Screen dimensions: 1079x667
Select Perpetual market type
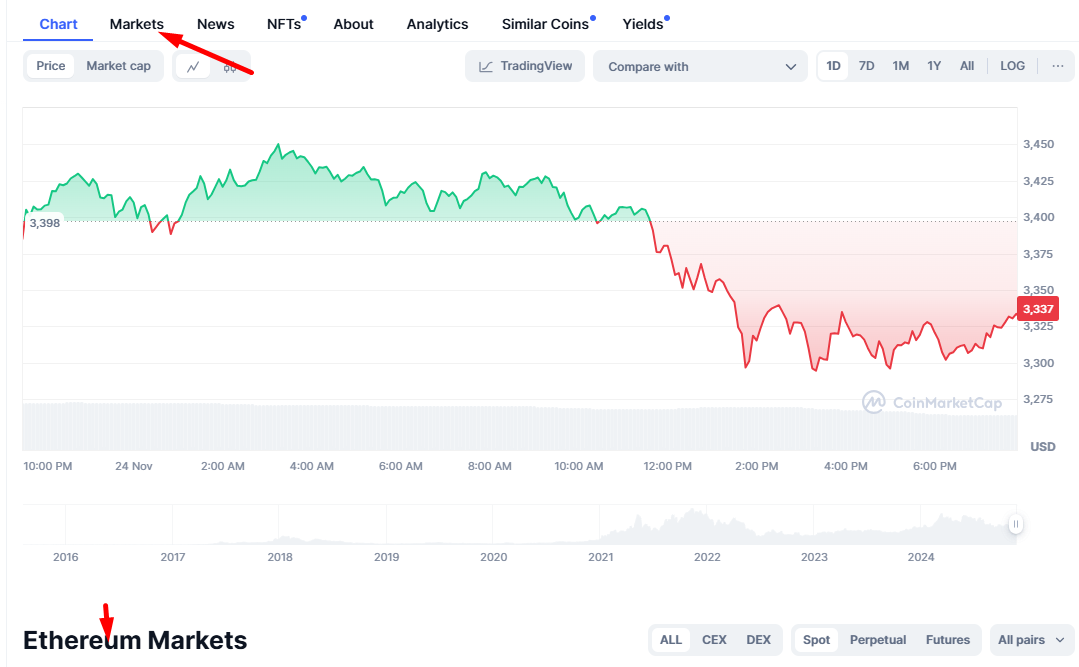coord(877,639)
